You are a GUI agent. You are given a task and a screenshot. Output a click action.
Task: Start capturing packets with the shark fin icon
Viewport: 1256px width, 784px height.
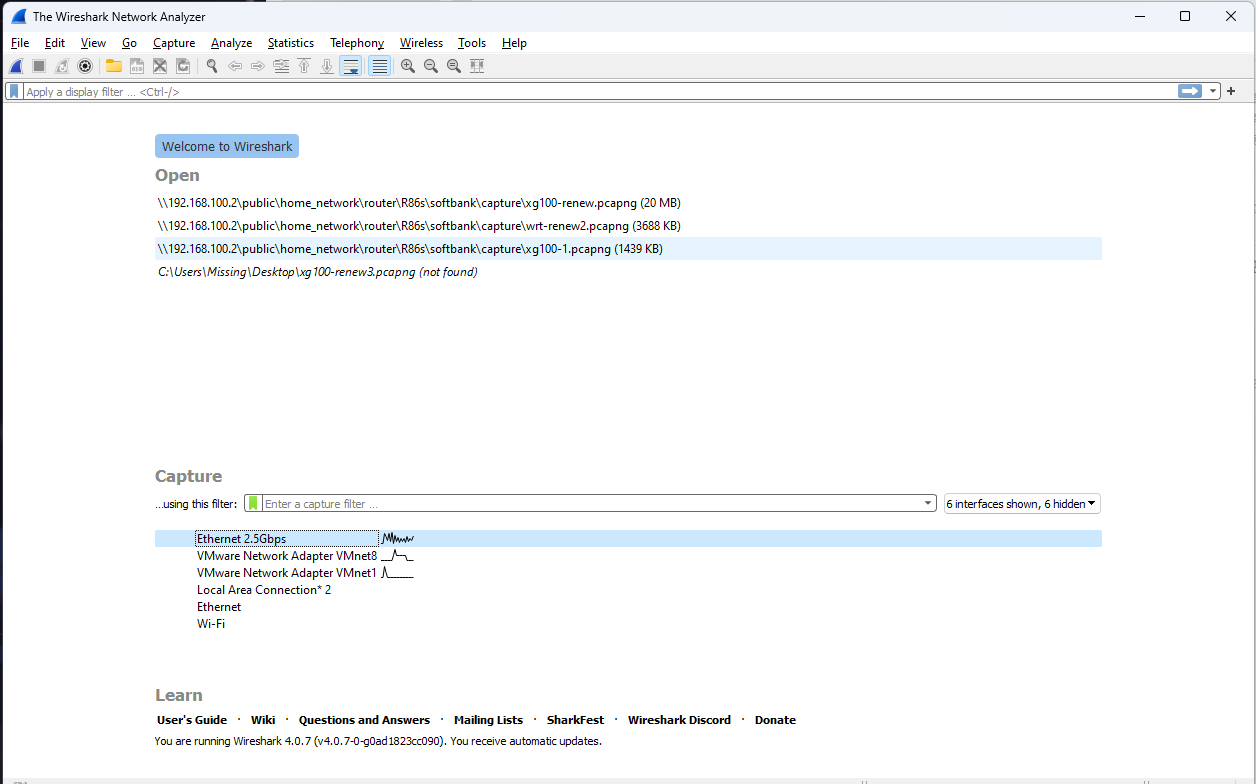(x=16, y=66)
